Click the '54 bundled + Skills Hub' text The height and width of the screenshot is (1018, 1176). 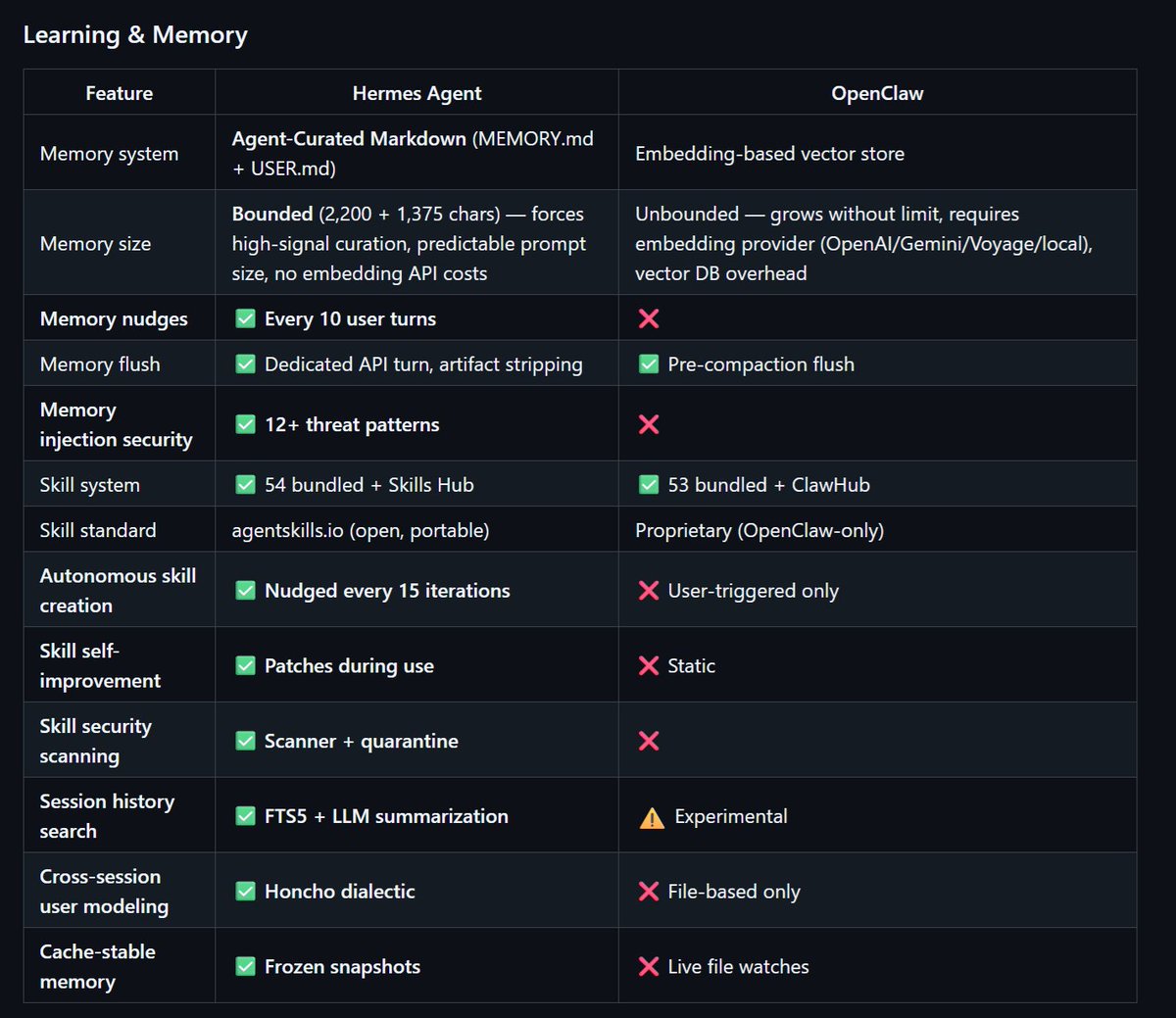pyautogui.click(x=368, y=485)
